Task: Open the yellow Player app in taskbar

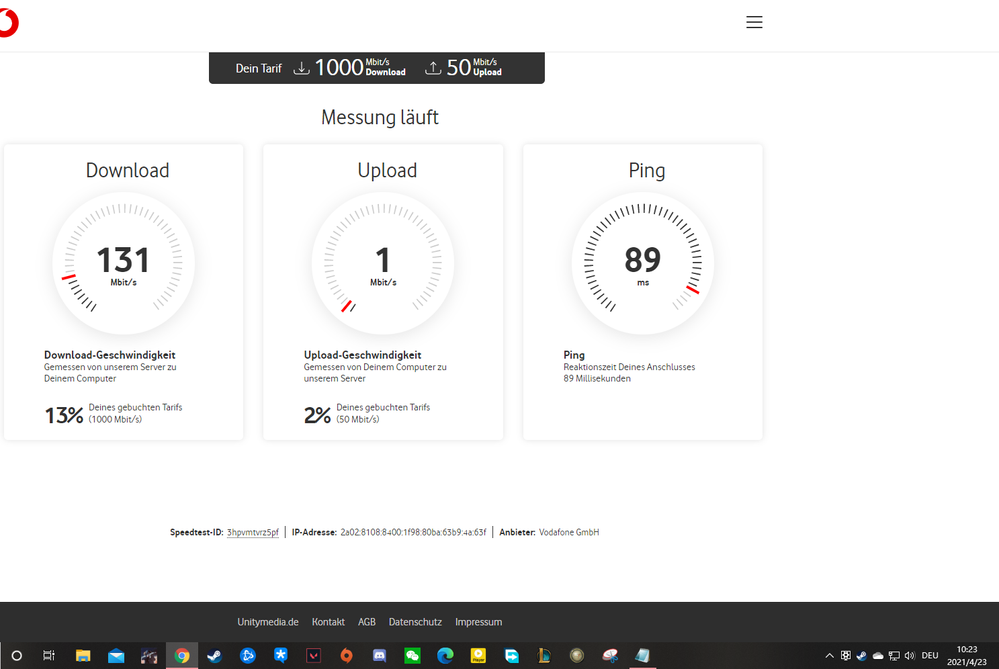Action: [478, 656]
